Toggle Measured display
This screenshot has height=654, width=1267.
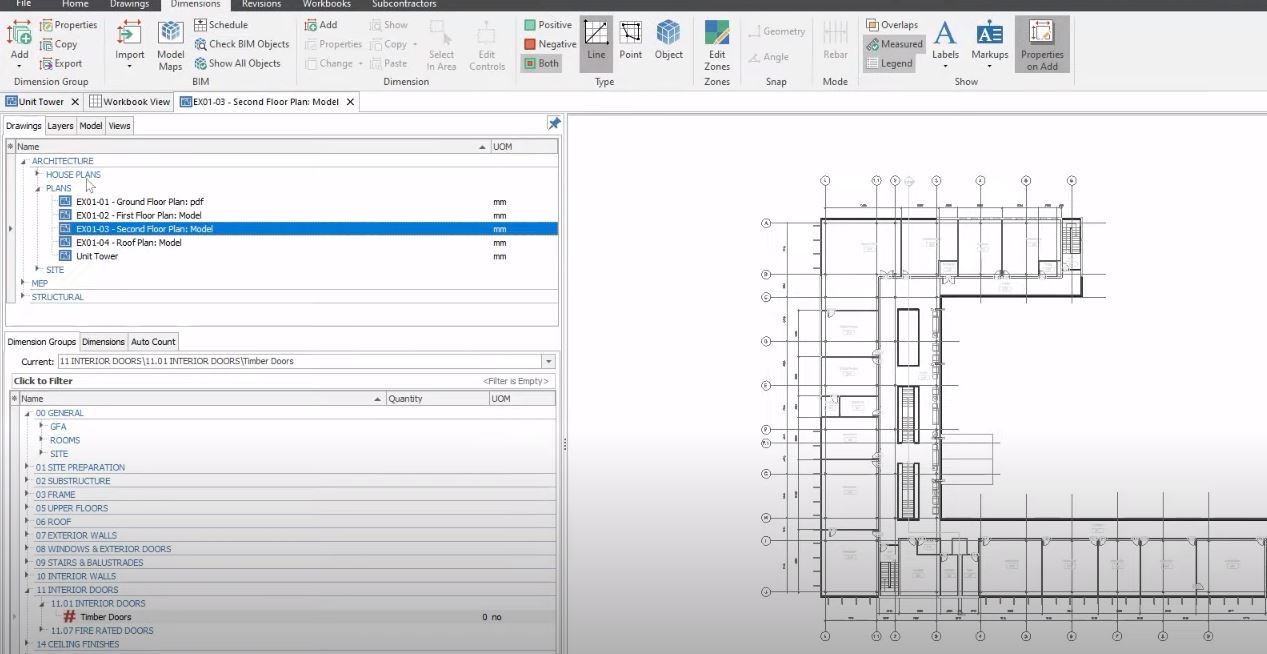[894, 44]
